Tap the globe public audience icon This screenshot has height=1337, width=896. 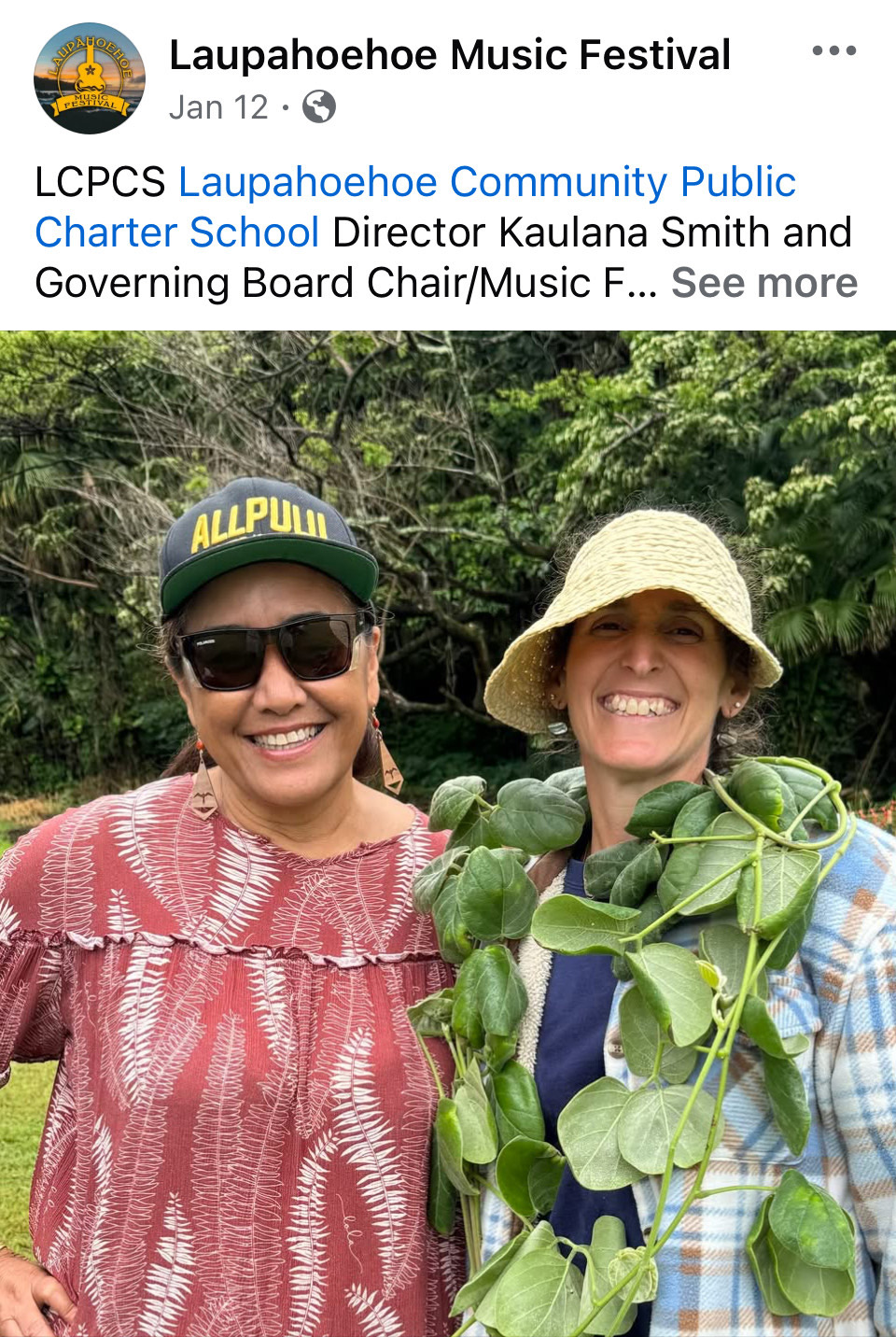tap(319, 107)
